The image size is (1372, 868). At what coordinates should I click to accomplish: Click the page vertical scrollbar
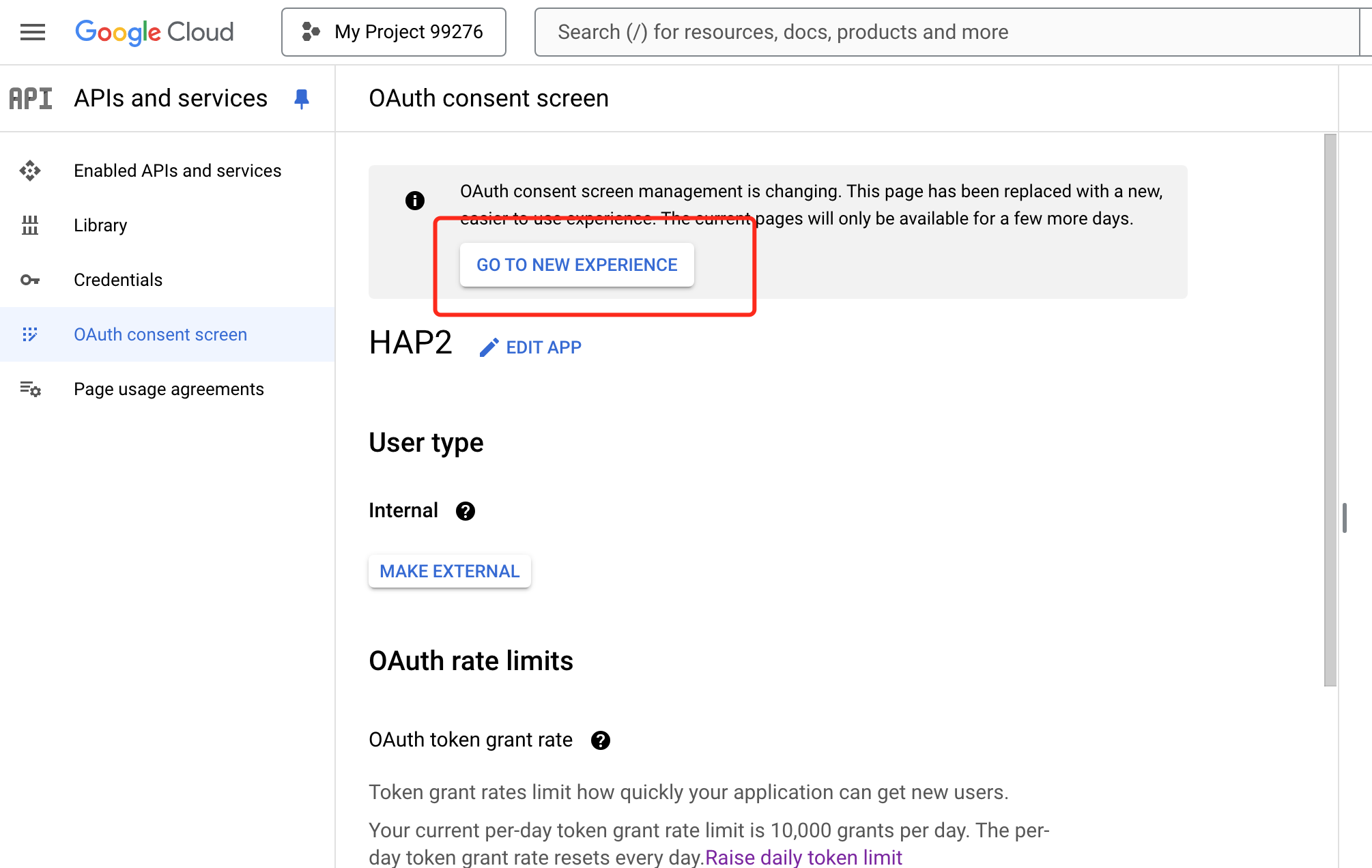pyautogui.click(x=1330, y=410)
